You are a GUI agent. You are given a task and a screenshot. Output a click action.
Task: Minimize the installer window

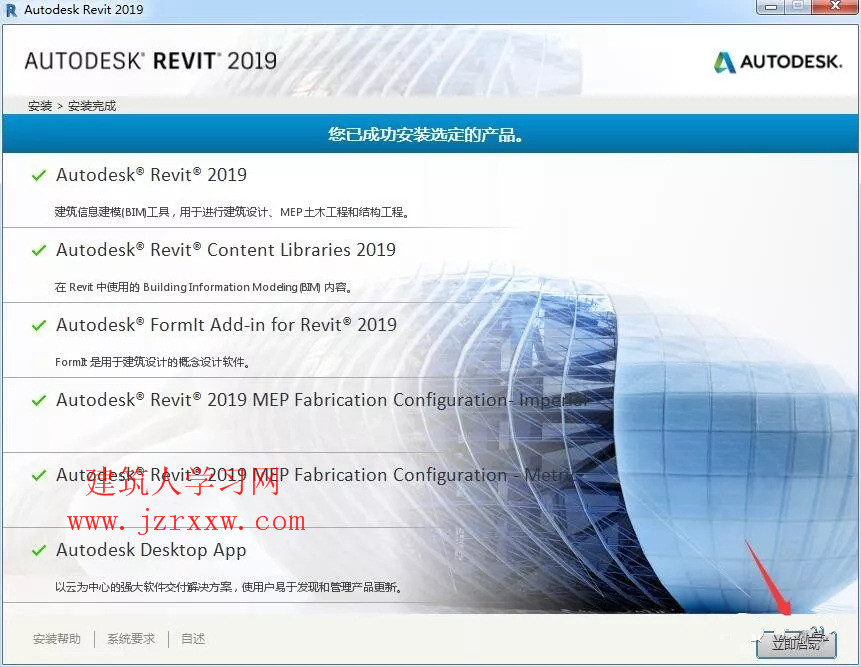tap(771, 7)
